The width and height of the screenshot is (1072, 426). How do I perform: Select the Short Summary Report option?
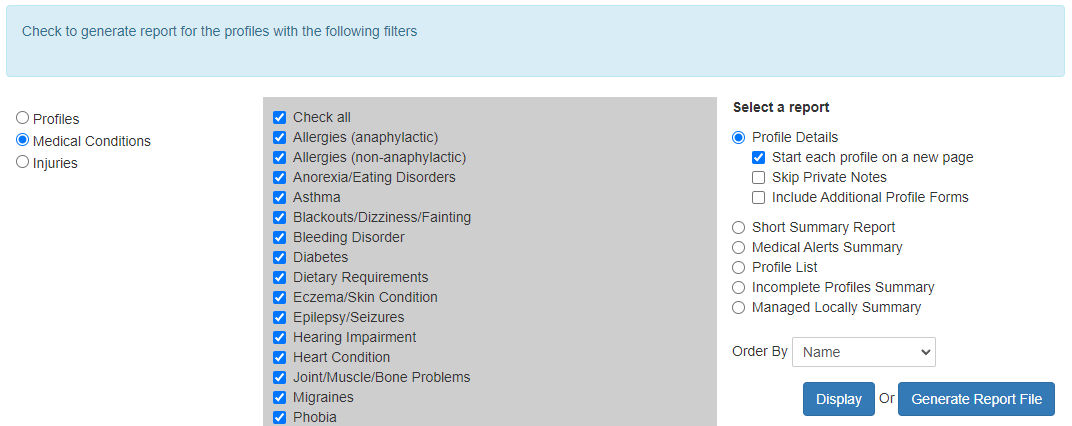pos(739,227)
